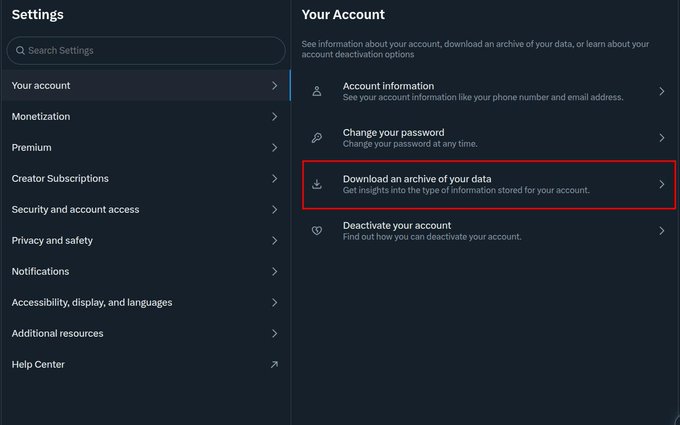This screenshot has height=425, width=680.
Task: Go to Notifications settings
Action: (x=145, y=271)
